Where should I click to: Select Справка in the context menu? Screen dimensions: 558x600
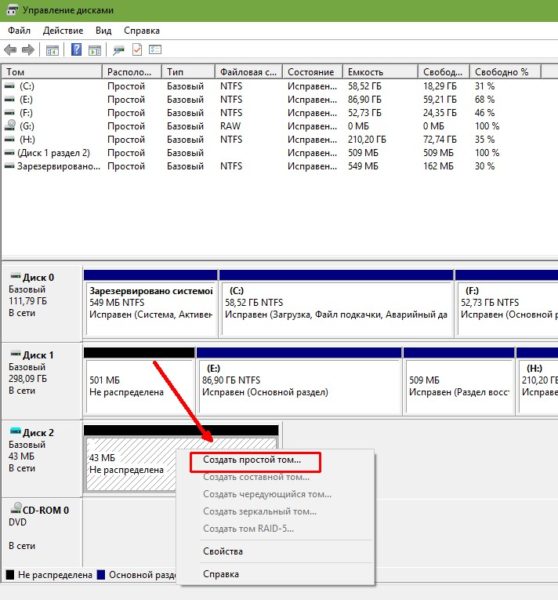click(x=221, y=574)
